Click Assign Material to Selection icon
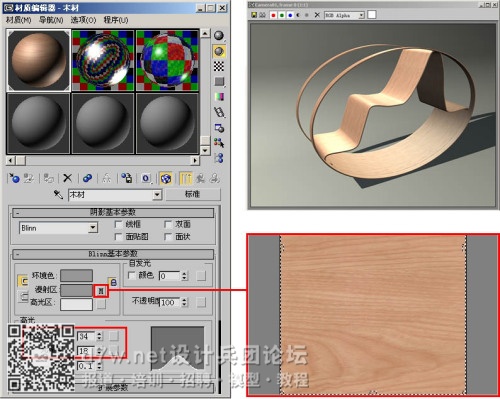500x399 pixels. pyautogui.click(x=49, y=178)
